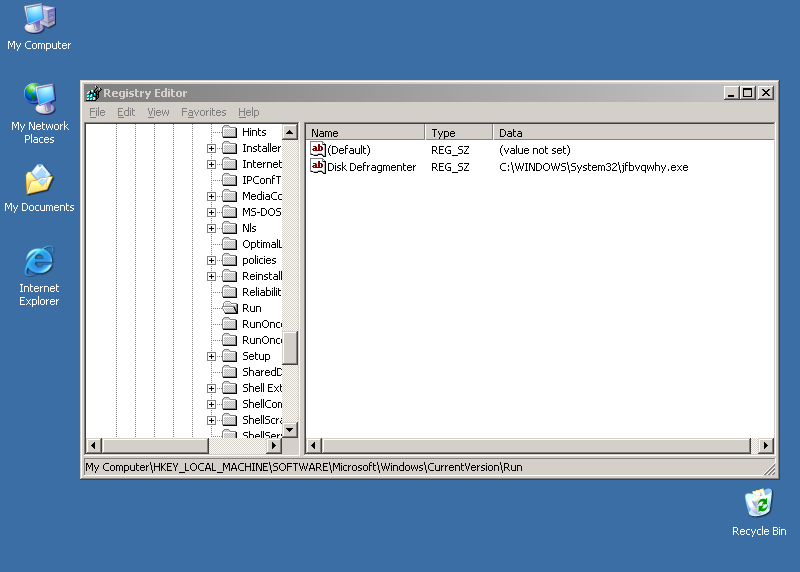The height and width of the screenshot is (572, 800).
Task: Click the Reinstall folder icon
Action: pyautogui.click(x=230, y=276)
